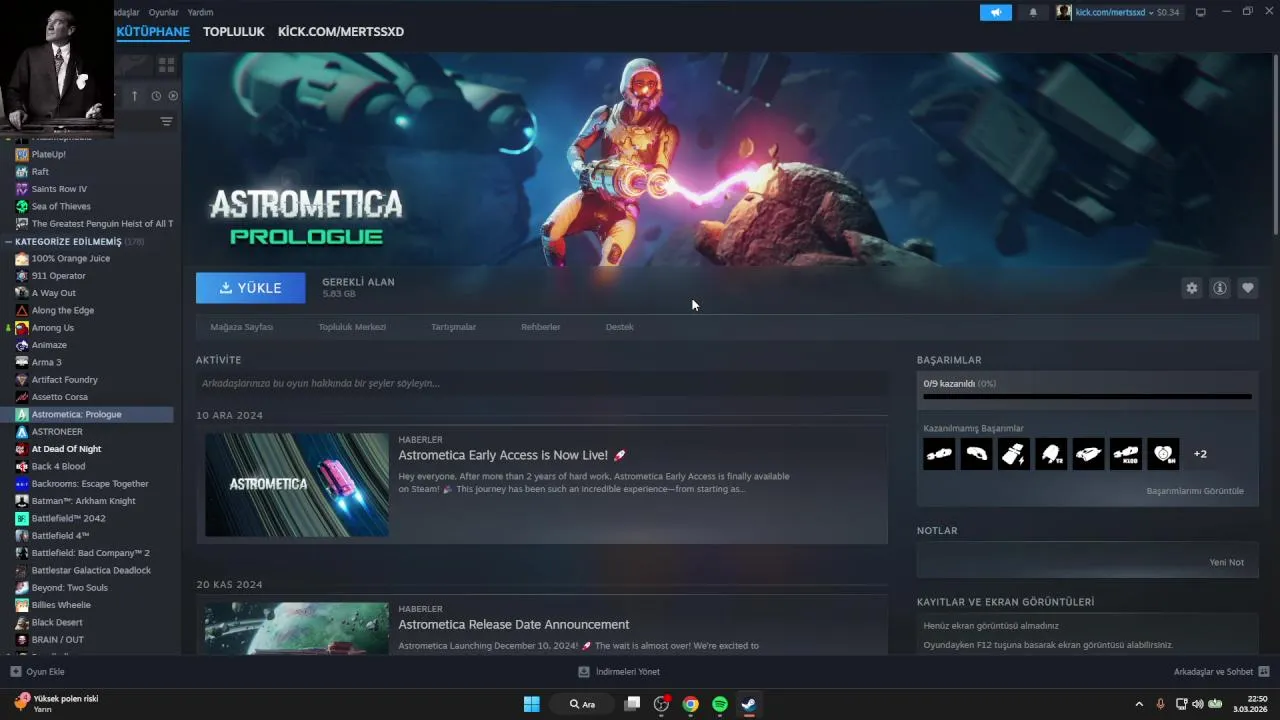
Task: Open Arkadaşlar ve Sohbet panel
Action: click(1221, 672)
